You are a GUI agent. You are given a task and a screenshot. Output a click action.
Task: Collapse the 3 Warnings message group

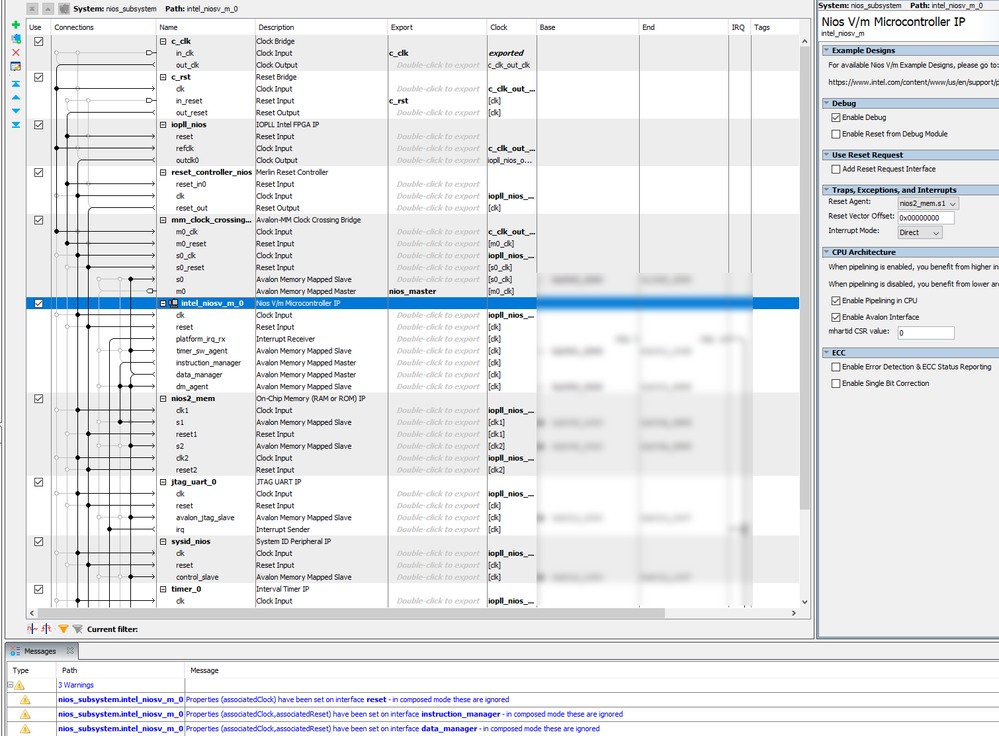(x=10, y=685)
